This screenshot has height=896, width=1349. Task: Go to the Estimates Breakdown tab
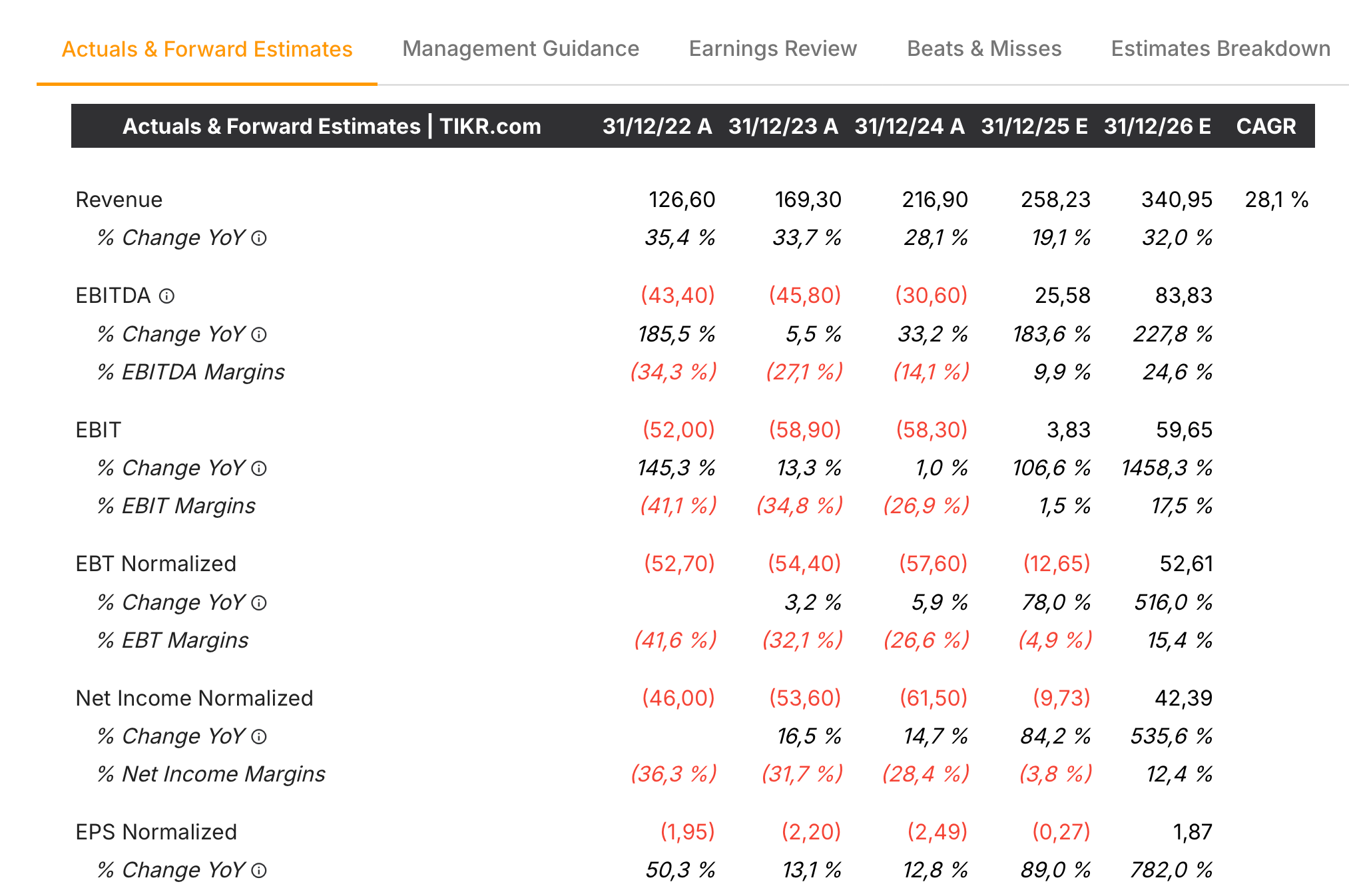[x=1220, y=49]
